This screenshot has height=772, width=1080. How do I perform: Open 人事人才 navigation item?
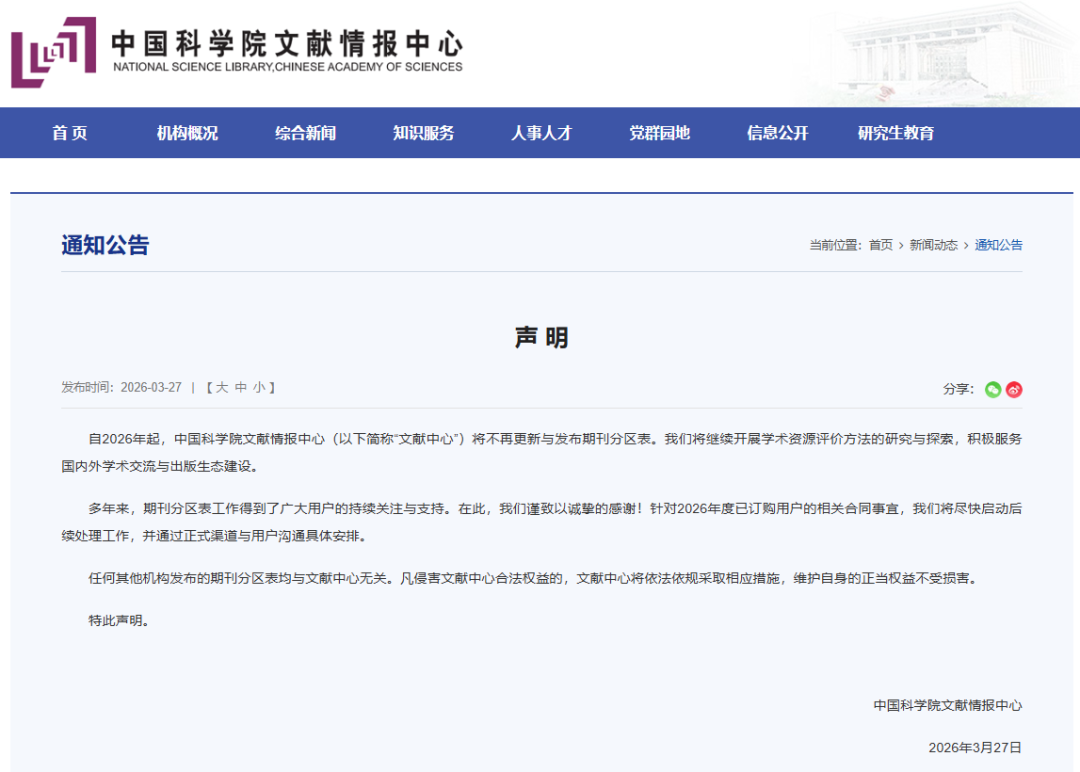(542, 133)
